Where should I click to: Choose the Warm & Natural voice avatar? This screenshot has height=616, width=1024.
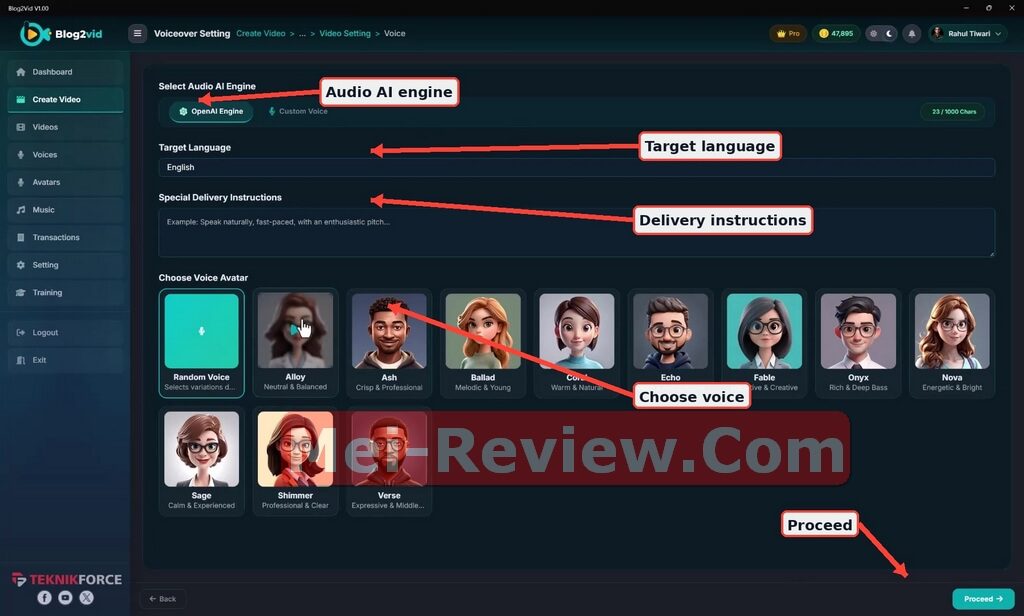click(577, 343)
